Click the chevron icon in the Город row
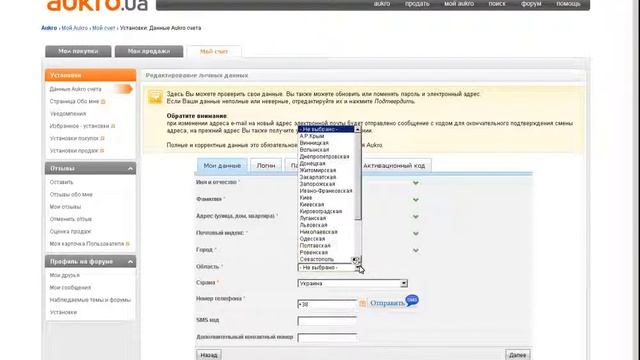Image resolution: width=640 pixels, height=360 pixels. [x=416, y=250]
